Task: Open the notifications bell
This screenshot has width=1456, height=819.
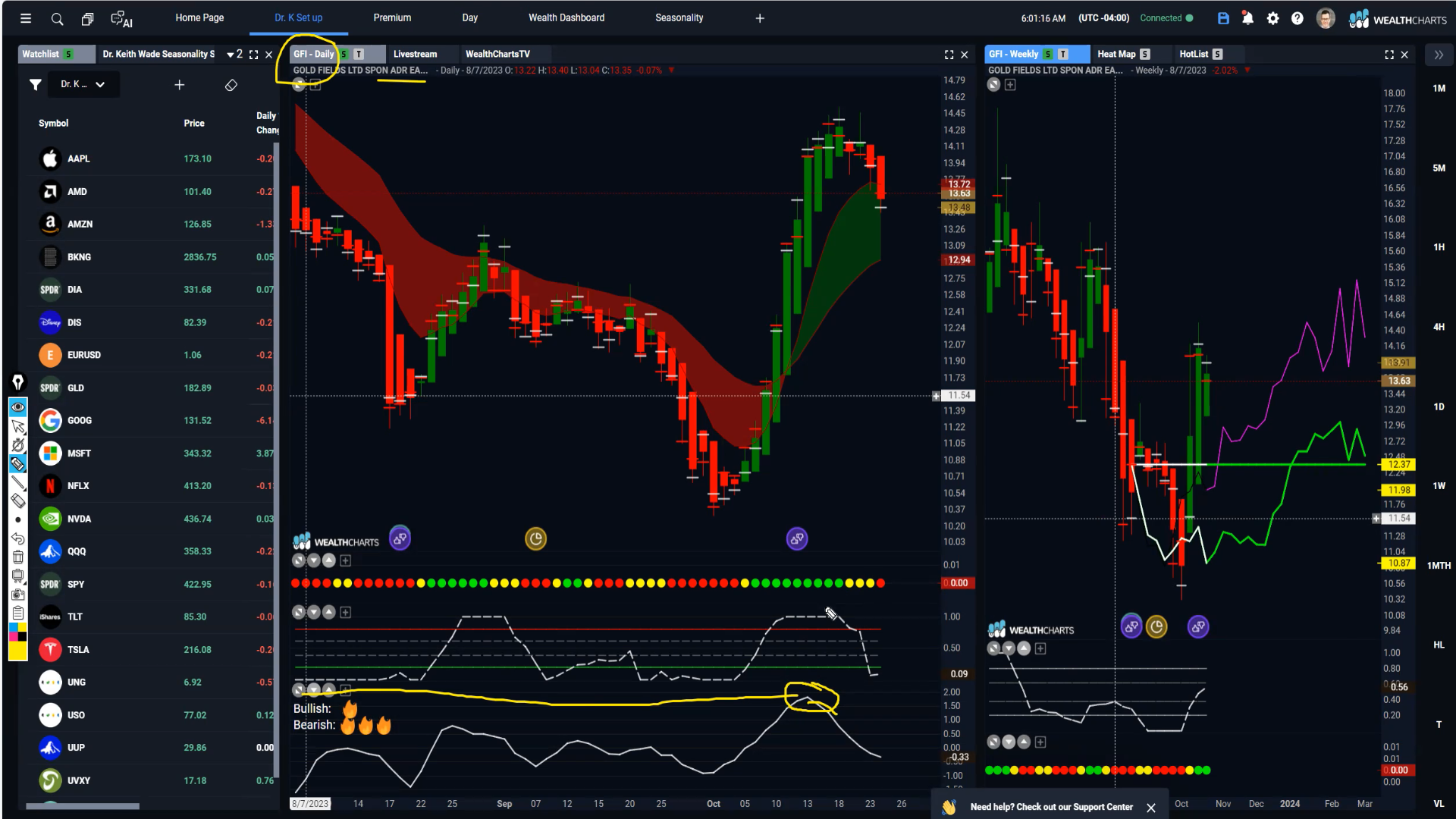Action: click(x=1247, y=18)
